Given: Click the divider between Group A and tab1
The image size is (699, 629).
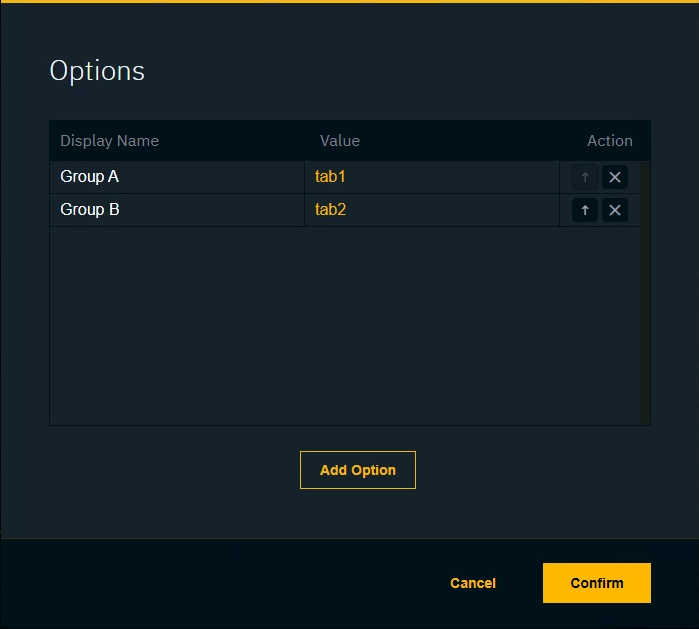Looking at the screenshot, I should (x=305, y=177).
